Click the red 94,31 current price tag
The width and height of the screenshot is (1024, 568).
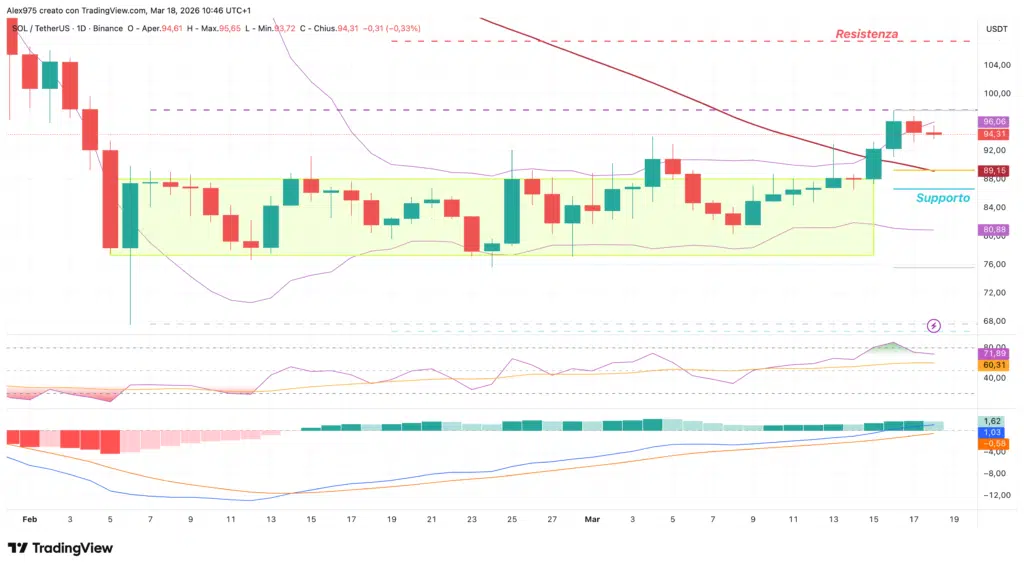click(994, 134)
